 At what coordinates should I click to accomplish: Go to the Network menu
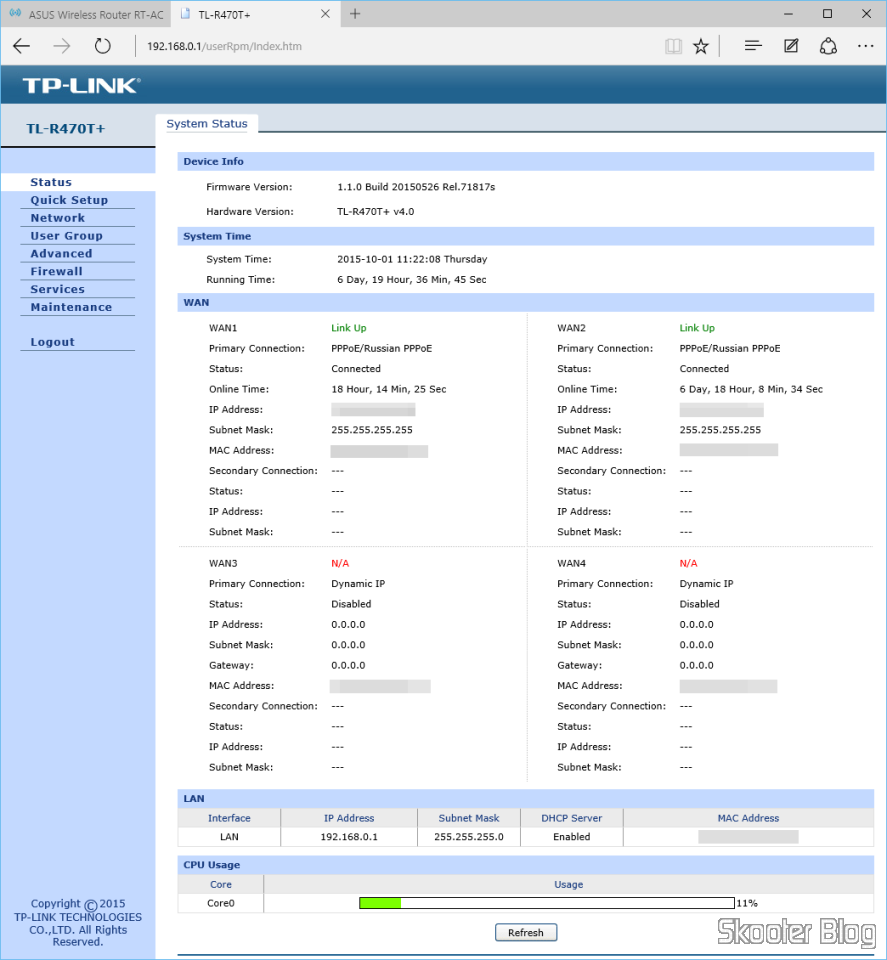tap(58, 218)
